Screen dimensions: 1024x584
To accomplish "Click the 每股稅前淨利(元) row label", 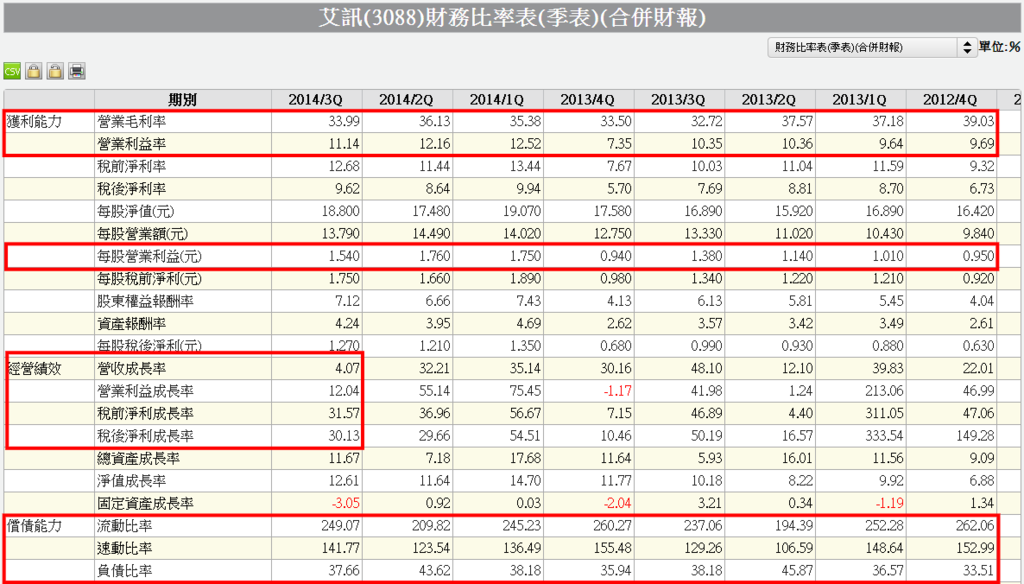I will [150, 279].
